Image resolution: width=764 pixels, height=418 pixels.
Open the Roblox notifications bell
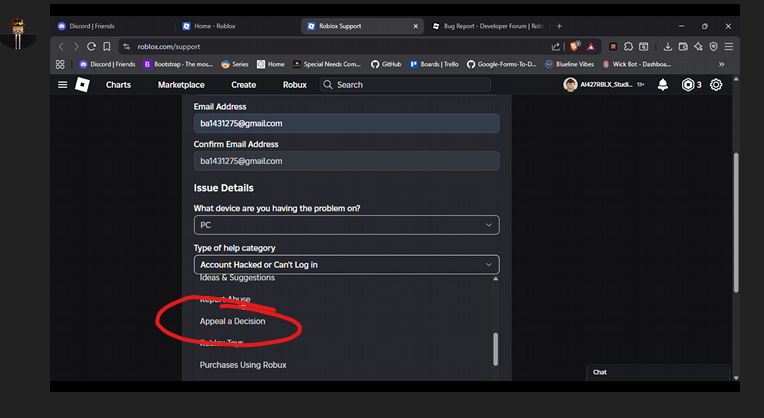pyautogui.click(x=663, y=85)
